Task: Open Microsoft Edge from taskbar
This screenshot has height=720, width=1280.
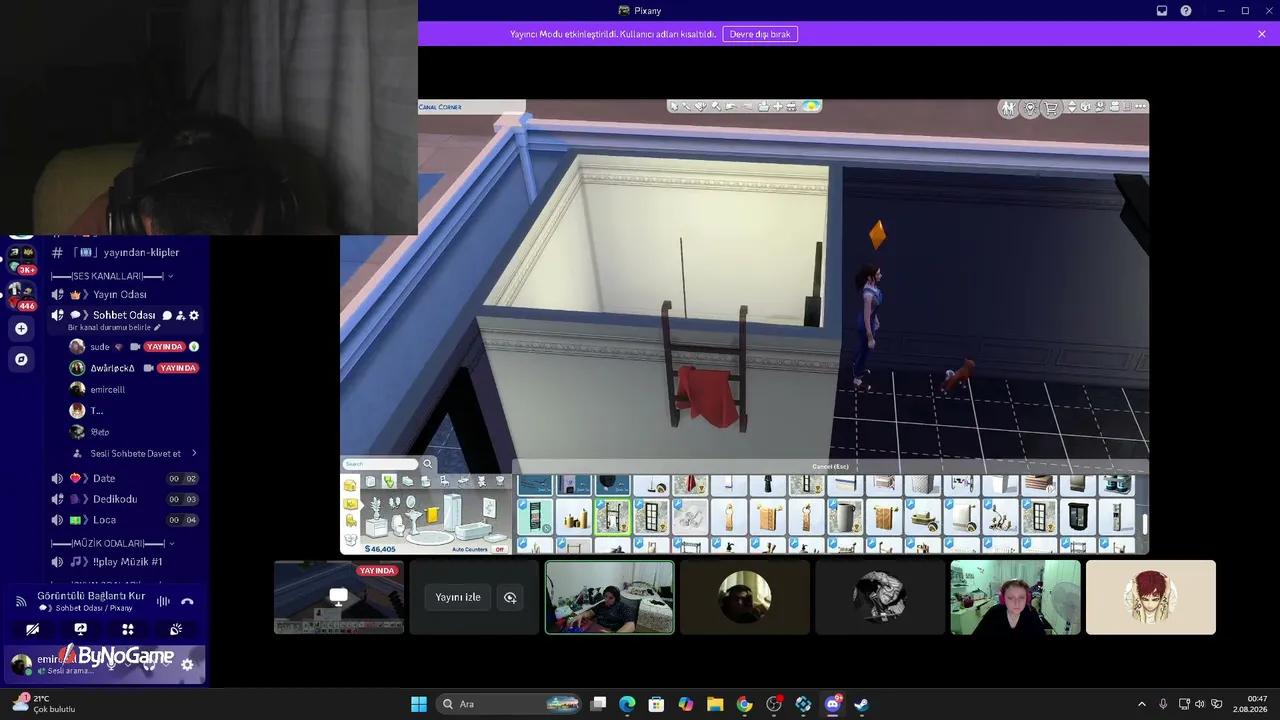Action: point(627,704)
